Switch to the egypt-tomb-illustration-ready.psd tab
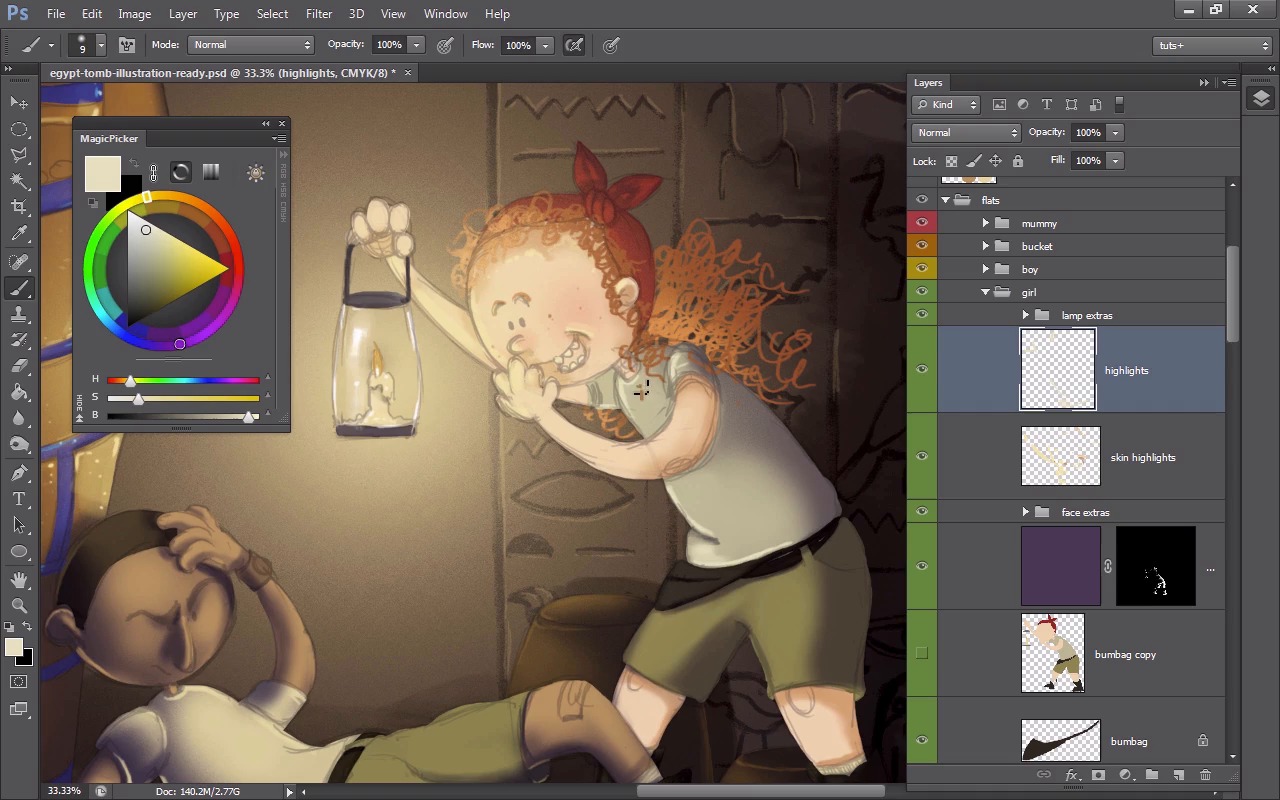 222,73
